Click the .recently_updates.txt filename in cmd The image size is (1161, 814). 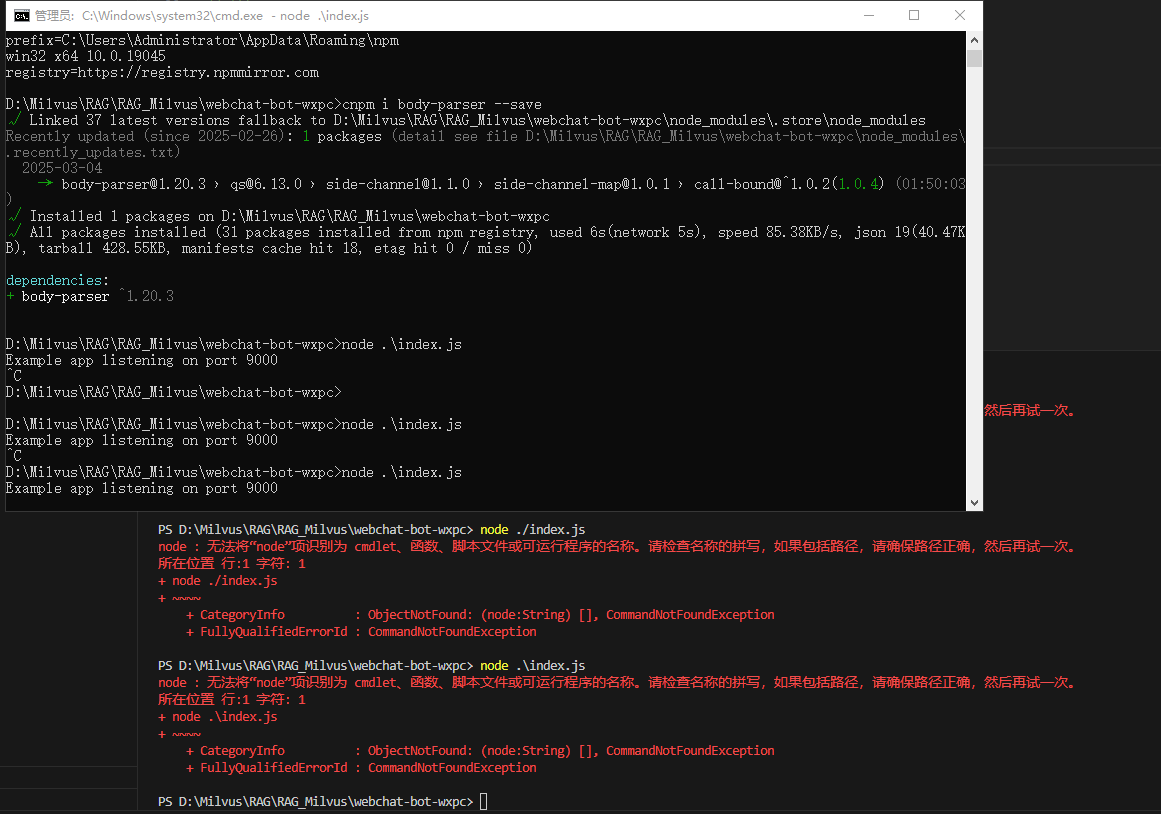(93, 153)
